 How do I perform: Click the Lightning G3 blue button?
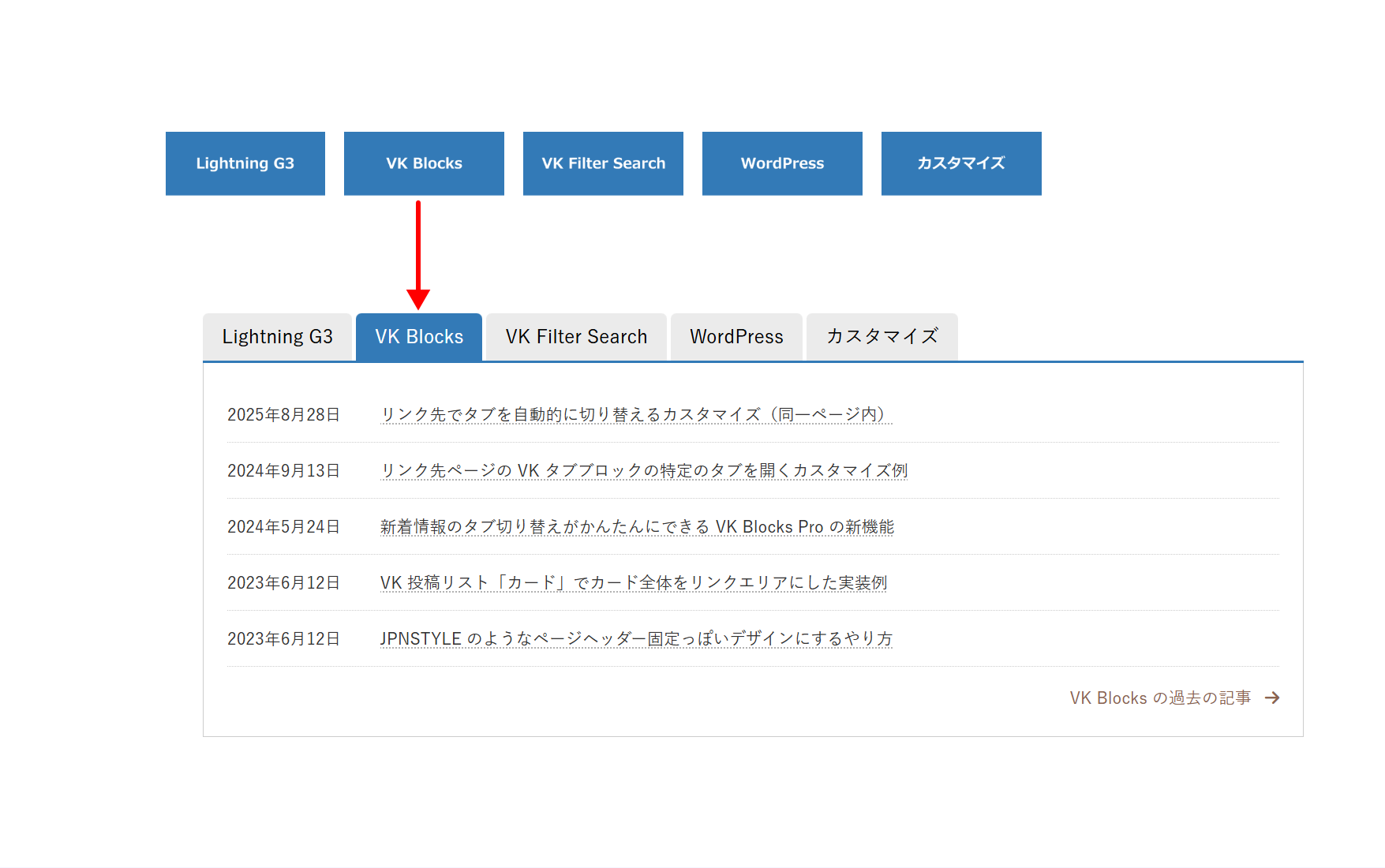245,163
